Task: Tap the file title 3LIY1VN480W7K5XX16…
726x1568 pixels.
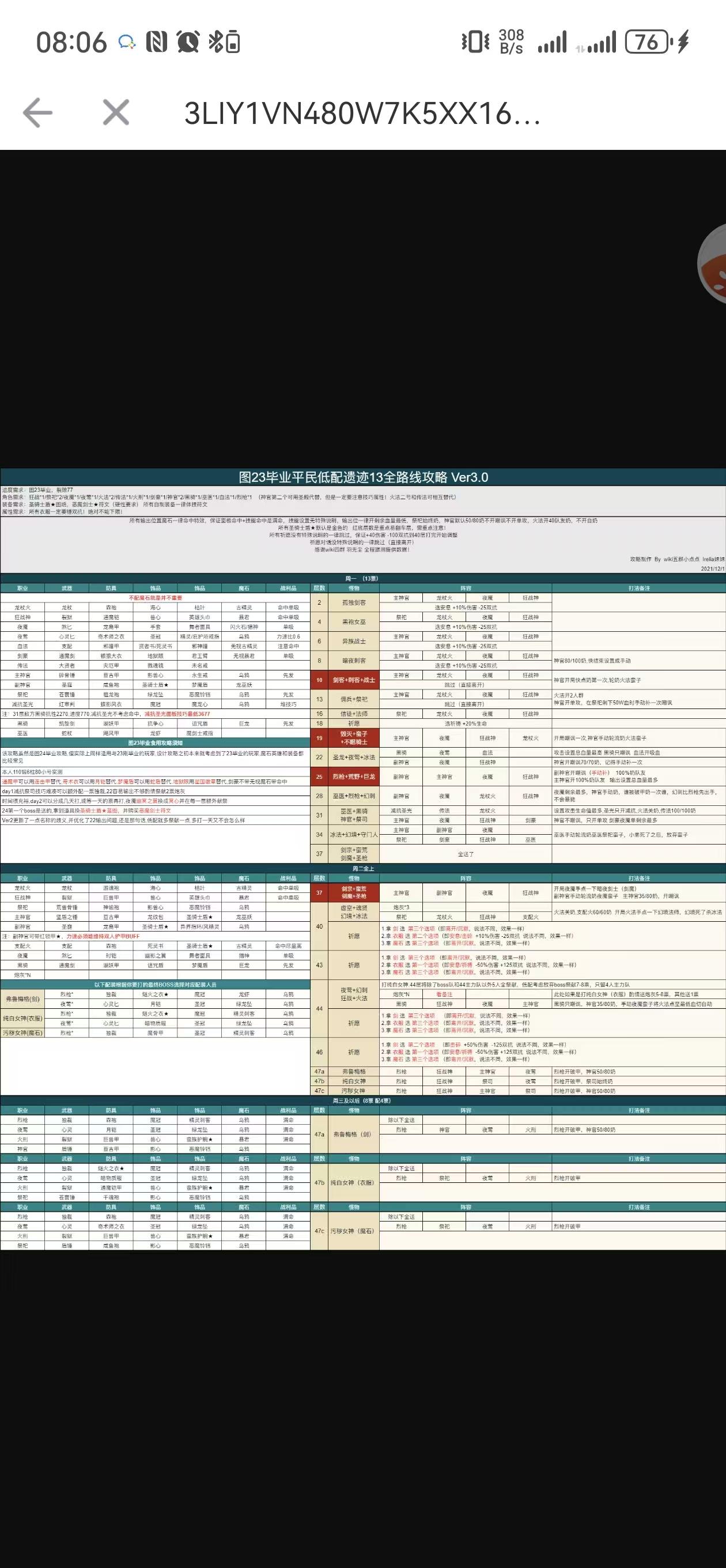Action: [362, 113]
